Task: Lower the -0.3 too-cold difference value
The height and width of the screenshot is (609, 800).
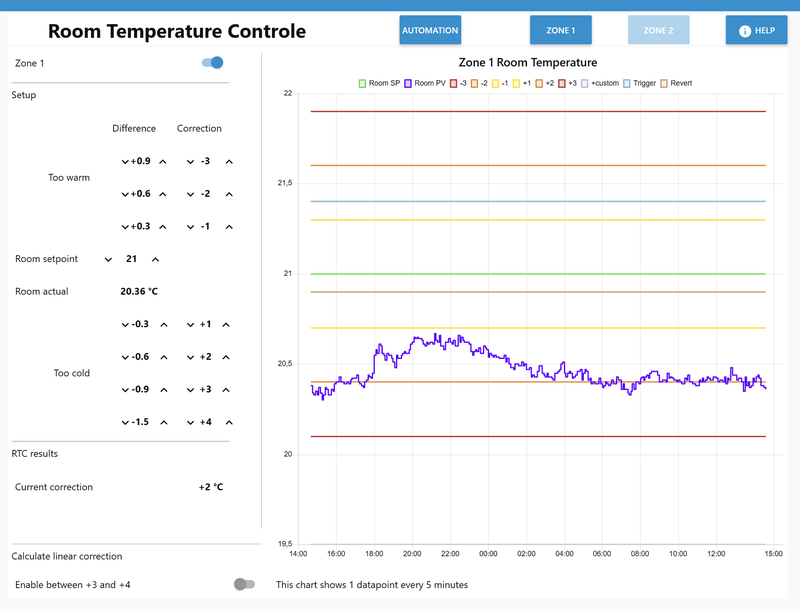Action: pyautogui.click(x=125, y=324)
